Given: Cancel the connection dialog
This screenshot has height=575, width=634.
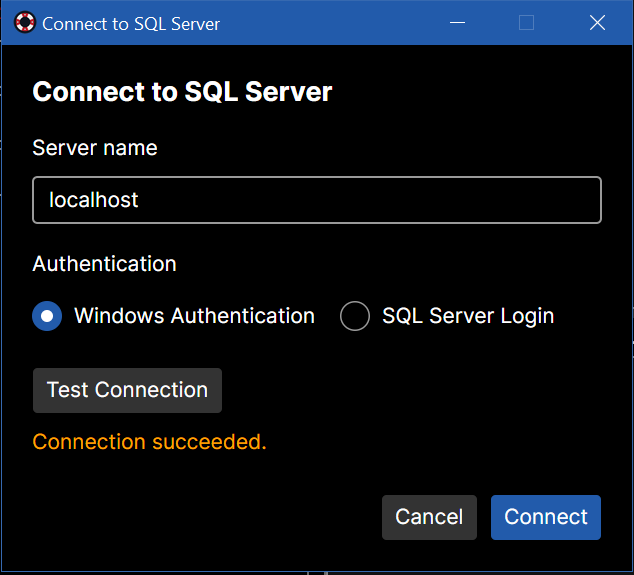Looking at the screenshot, I should coord(429,517).
